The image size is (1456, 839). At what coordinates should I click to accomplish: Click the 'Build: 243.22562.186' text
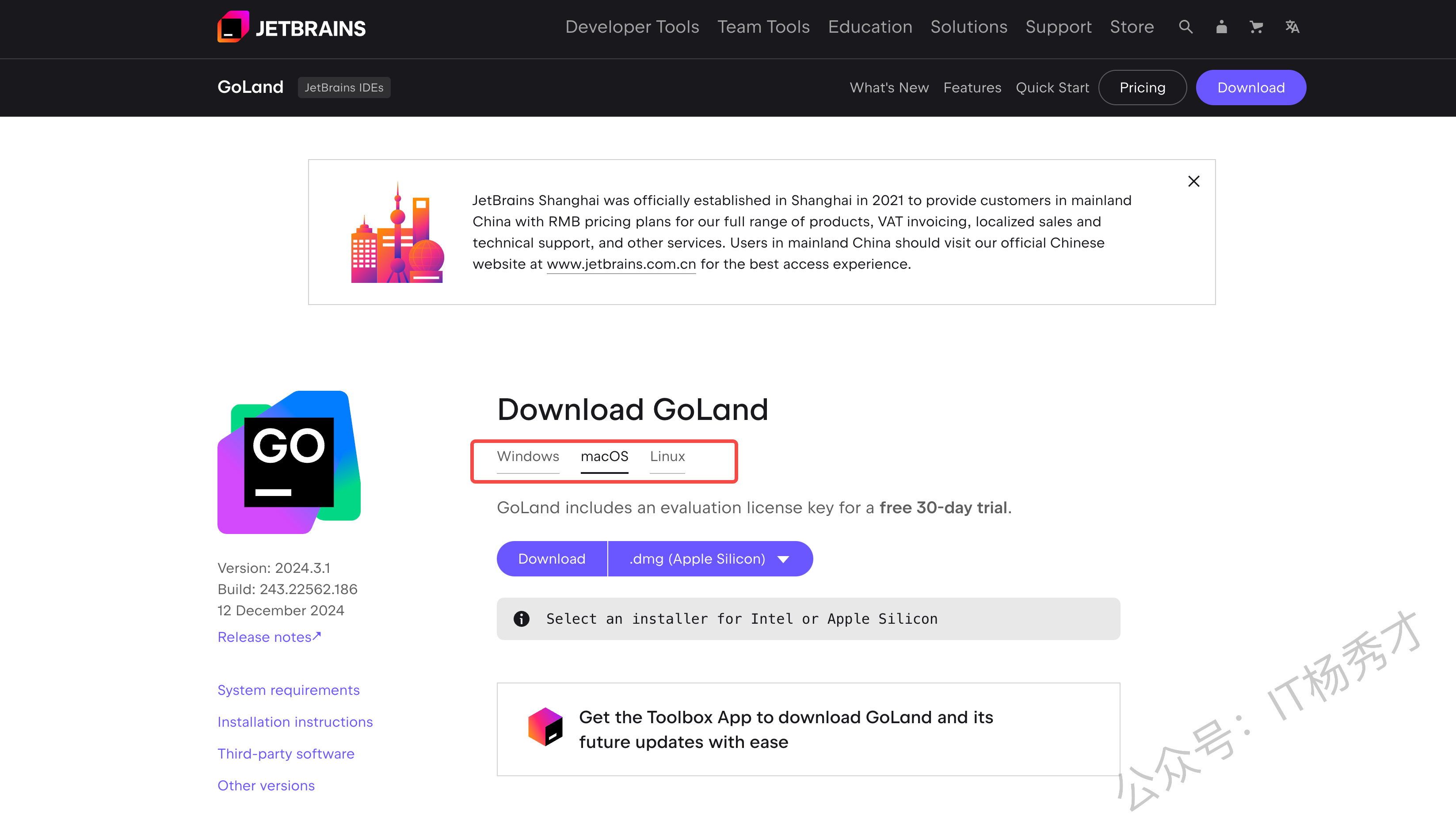coord(287,590)
